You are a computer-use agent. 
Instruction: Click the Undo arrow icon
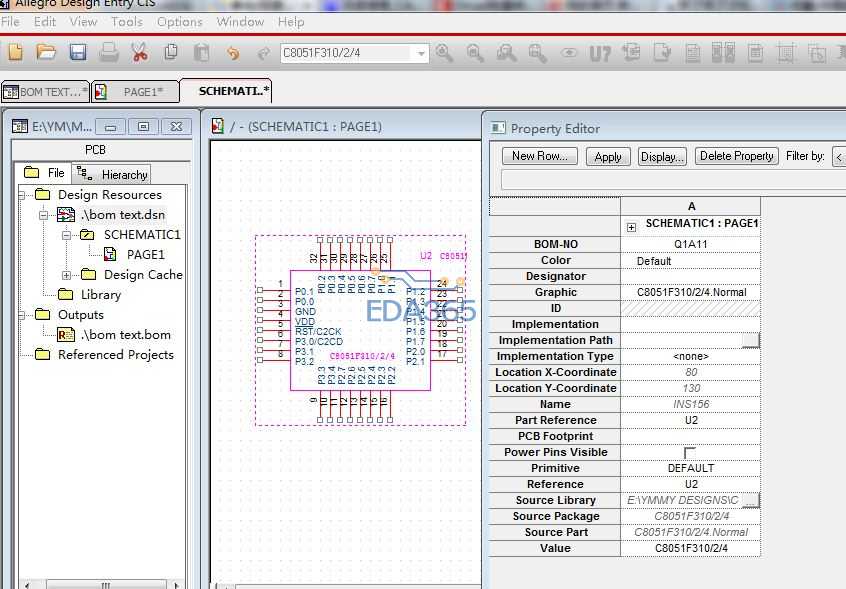(x=233, y=53)
